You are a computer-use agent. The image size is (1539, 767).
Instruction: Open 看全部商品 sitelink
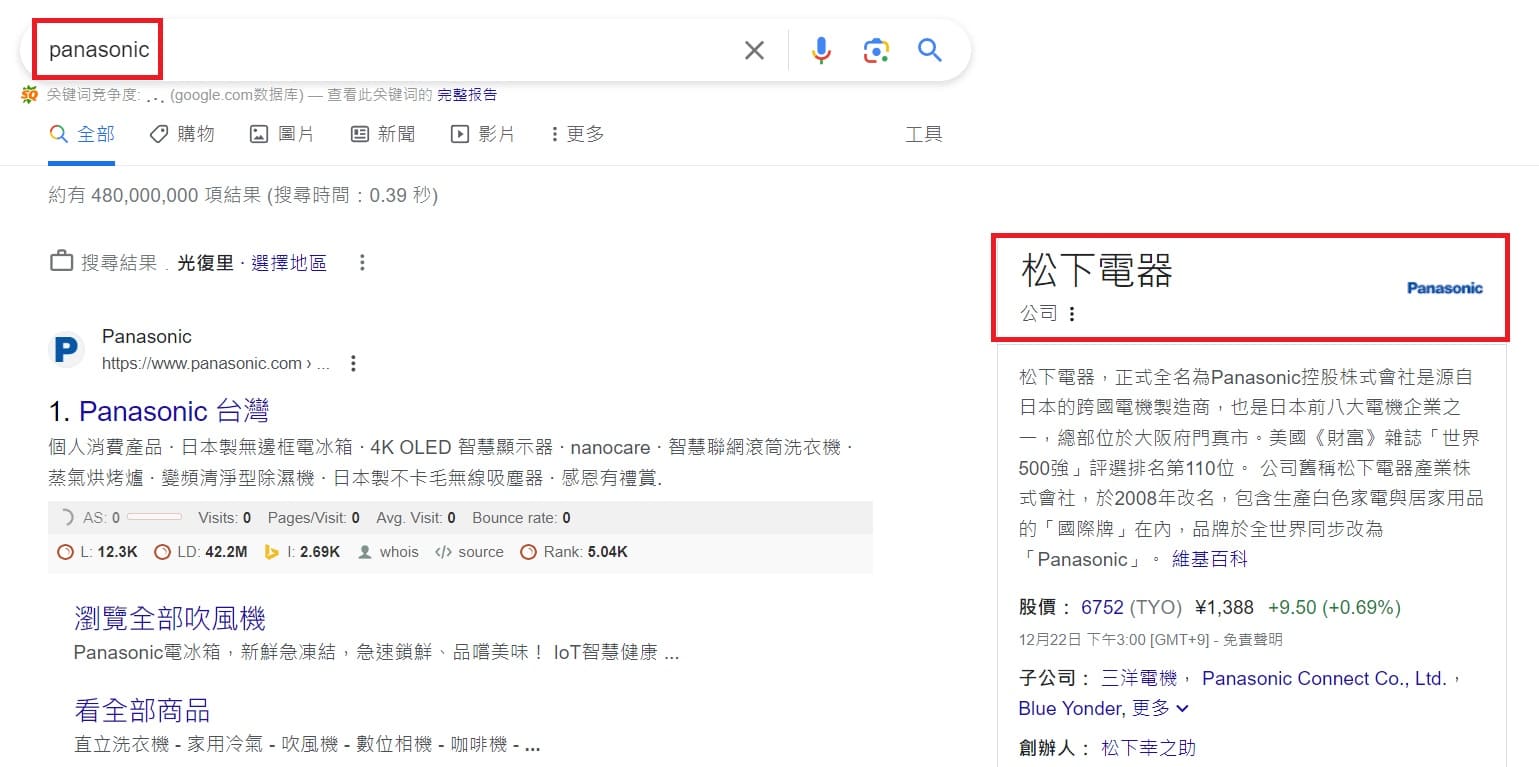tap(142, 710)
